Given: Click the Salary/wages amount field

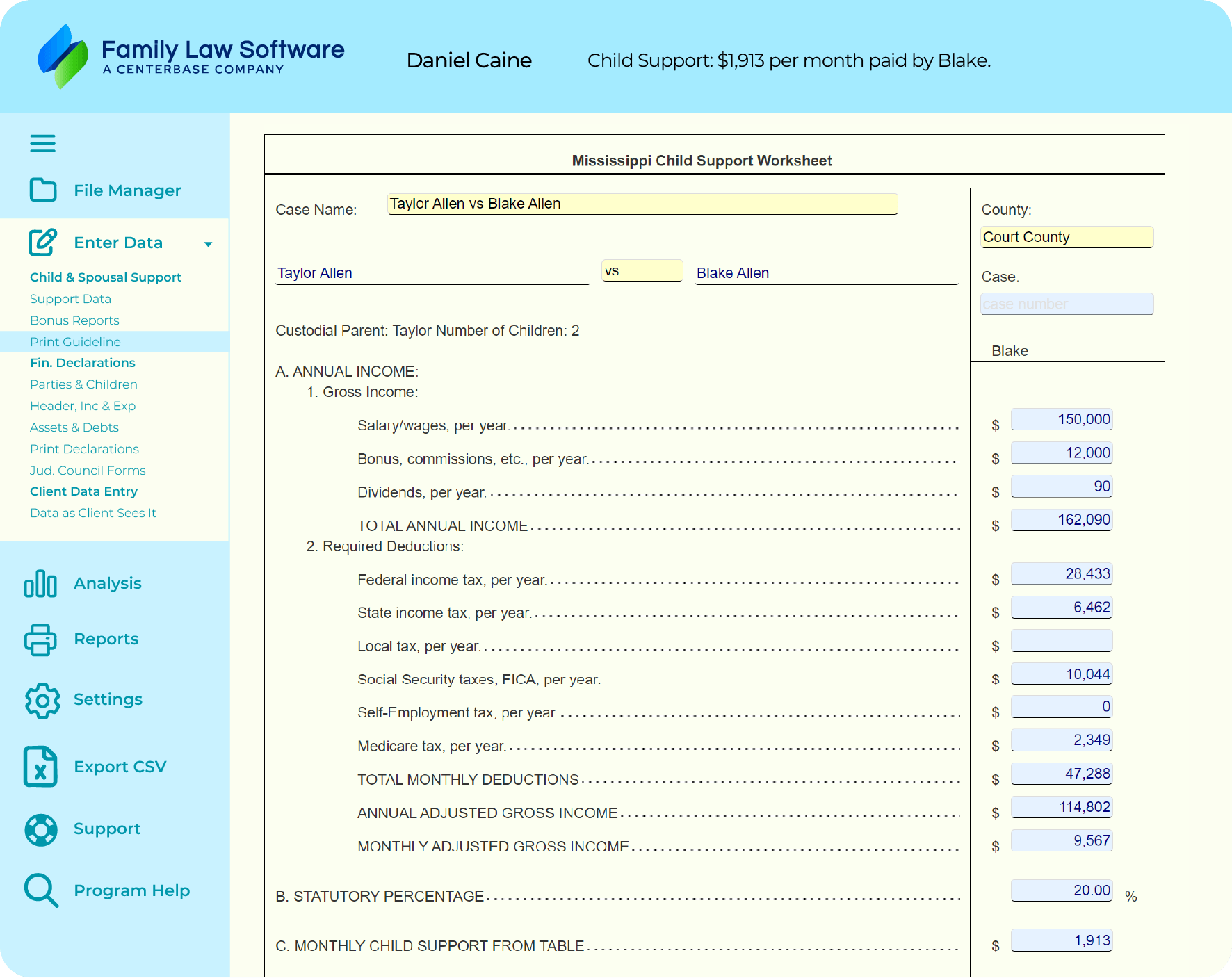Looking at the screenshot, I should (1061, 419).
